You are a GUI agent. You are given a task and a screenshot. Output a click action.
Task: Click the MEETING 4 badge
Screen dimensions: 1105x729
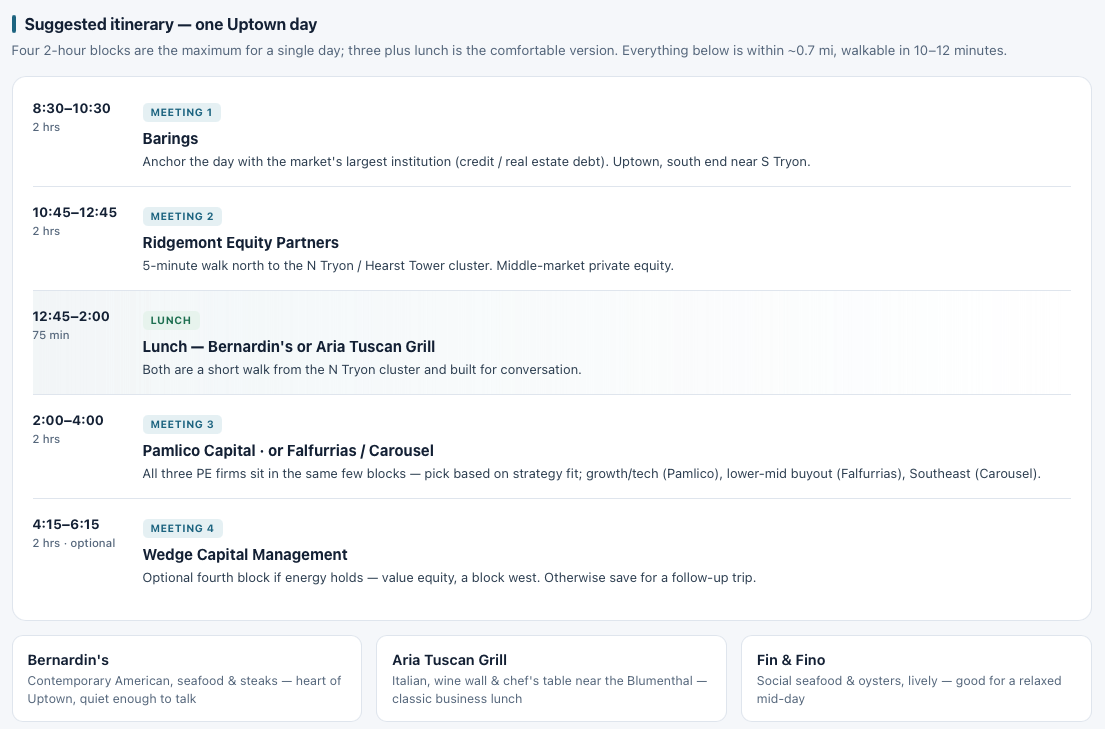182,528
